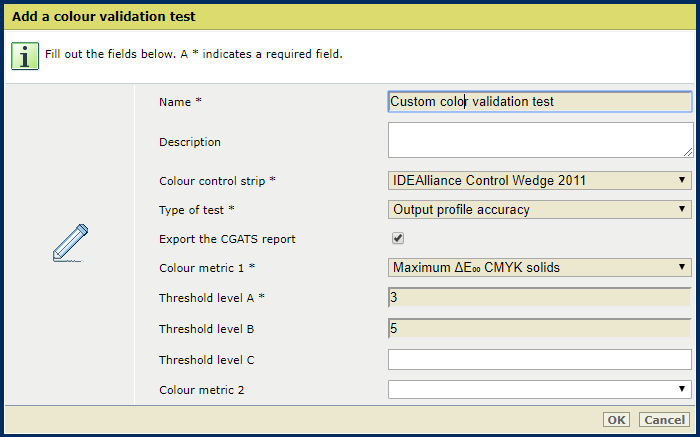
Task: Click the 'Colour control strip *' label
Action: point(217,181)
